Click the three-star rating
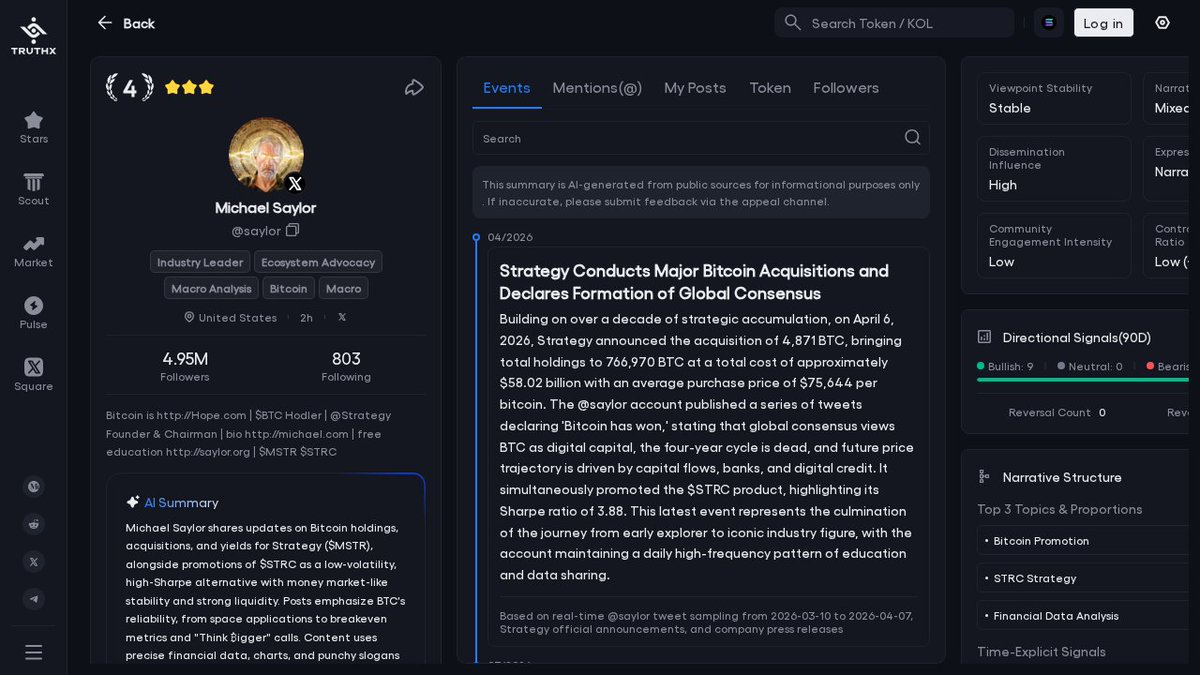 [189, 88]
